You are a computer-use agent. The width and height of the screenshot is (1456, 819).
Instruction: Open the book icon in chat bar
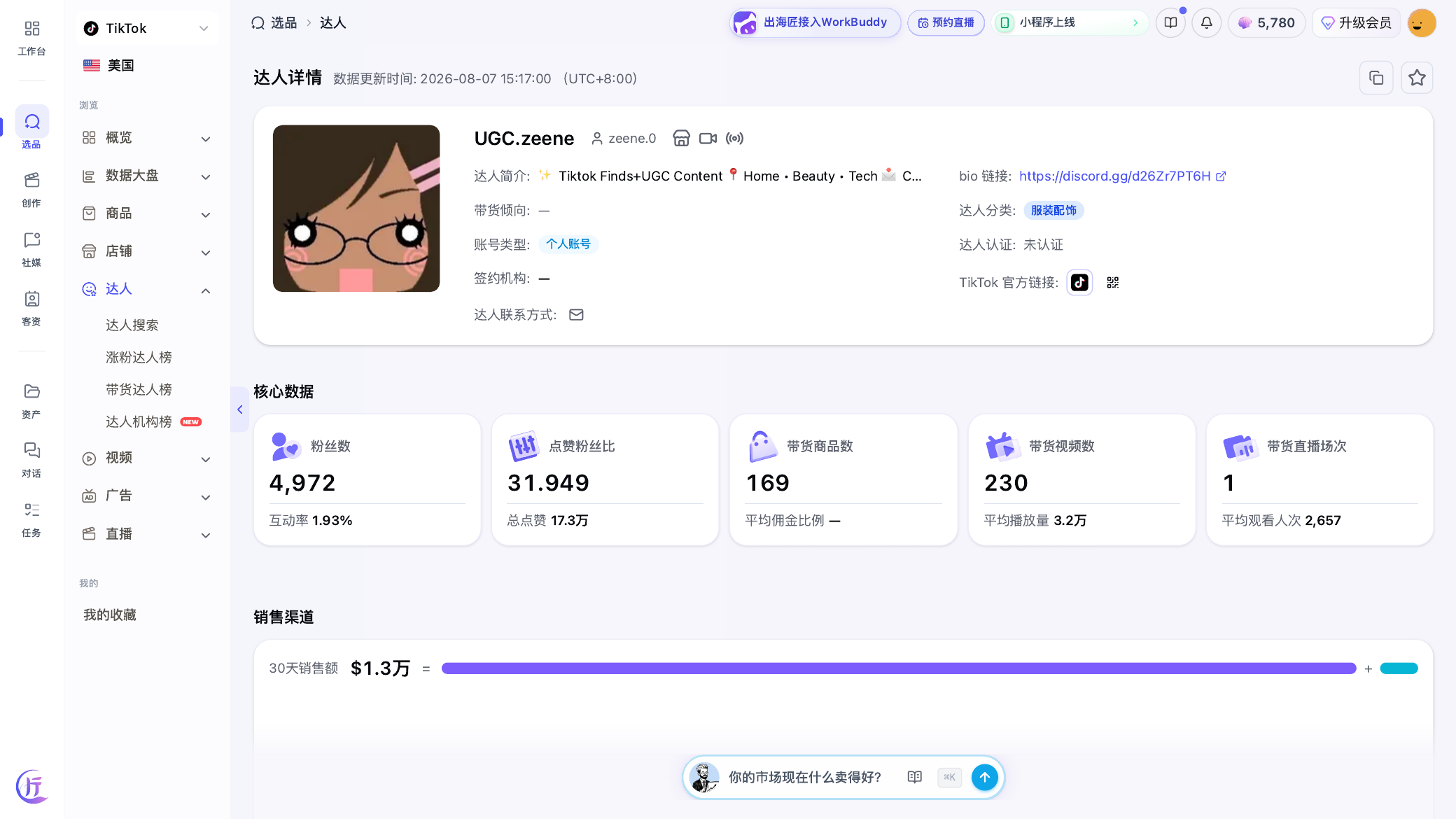tap(914, 777)
